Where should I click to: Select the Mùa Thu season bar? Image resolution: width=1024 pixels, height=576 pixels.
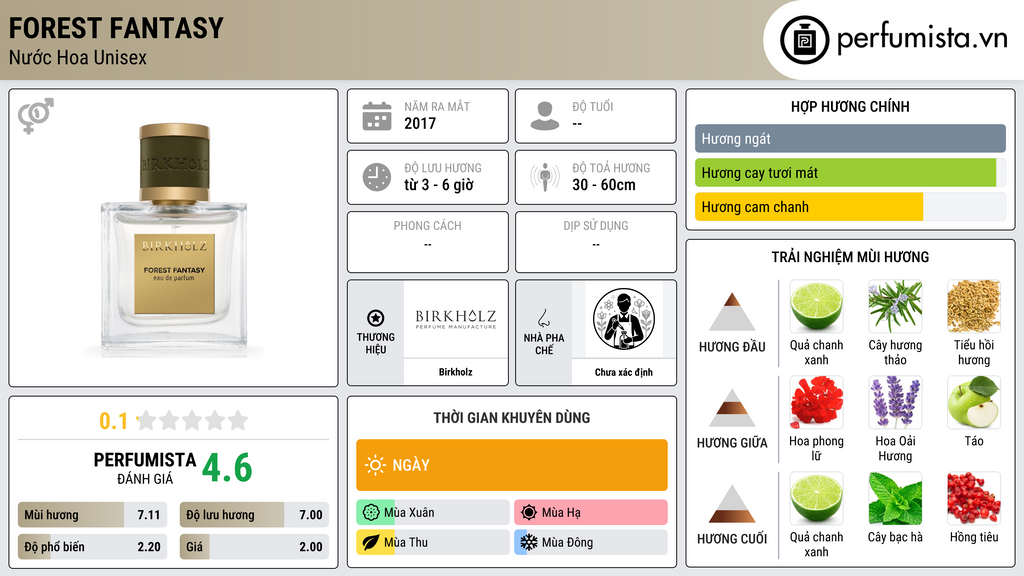coord(433,542)
